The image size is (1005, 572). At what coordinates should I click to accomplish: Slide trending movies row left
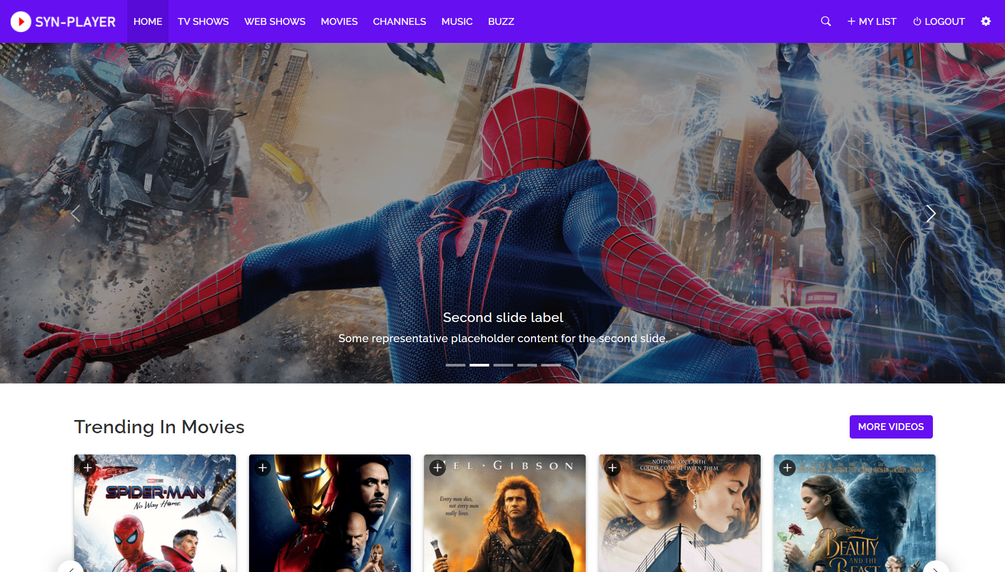tap(71, 567)
